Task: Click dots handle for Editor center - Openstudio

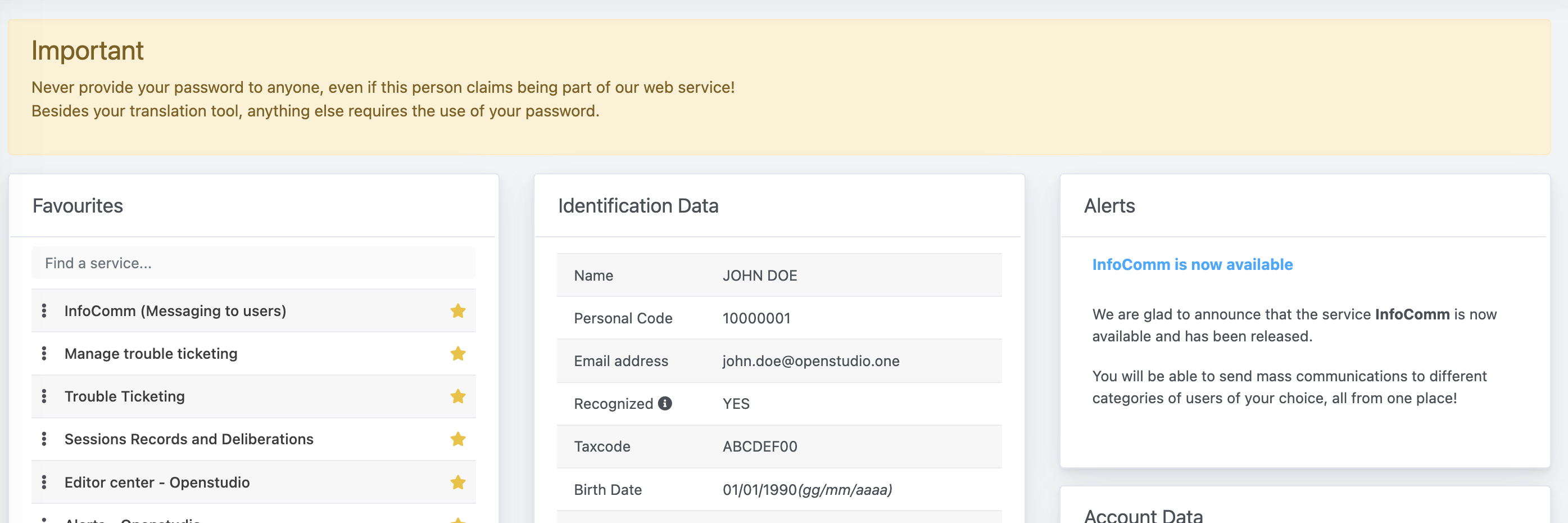Action: point(44,482)
